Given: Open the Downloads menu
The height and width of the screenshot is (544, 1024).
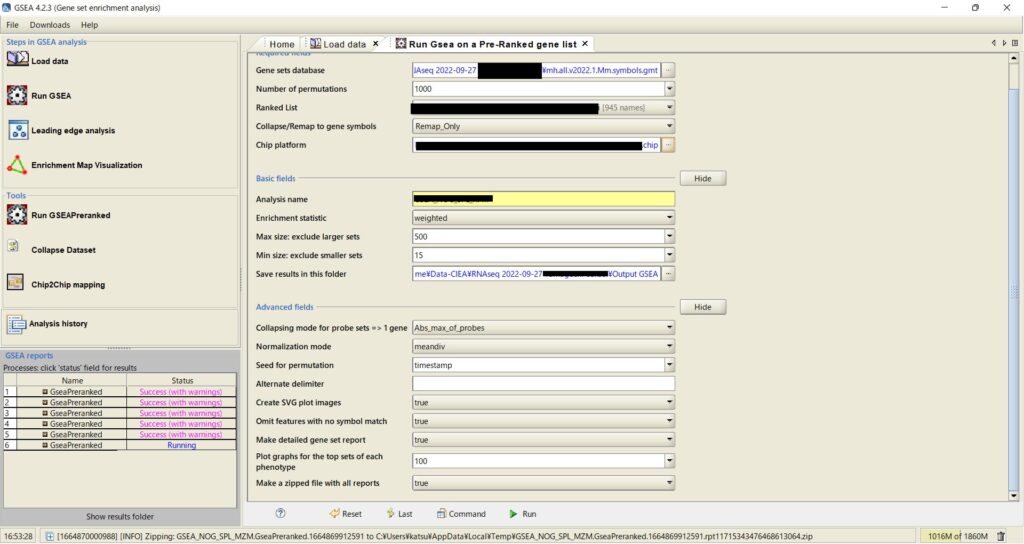Looking at the screenshot, I should (x=50, y=25).
